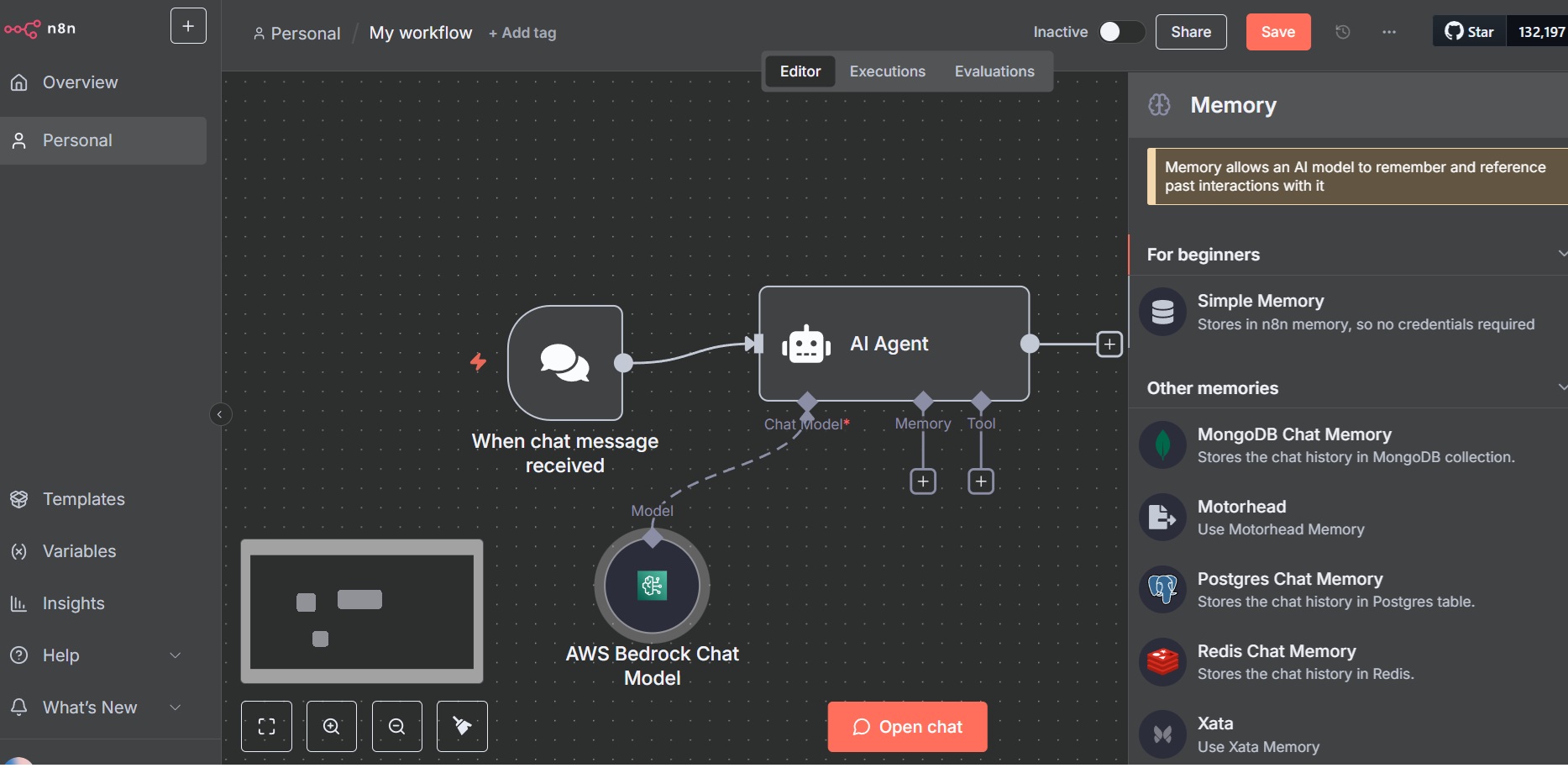
Task: Click the lightning bolt trigger icon
Action: pyautogui.click(x=478, y=362)
